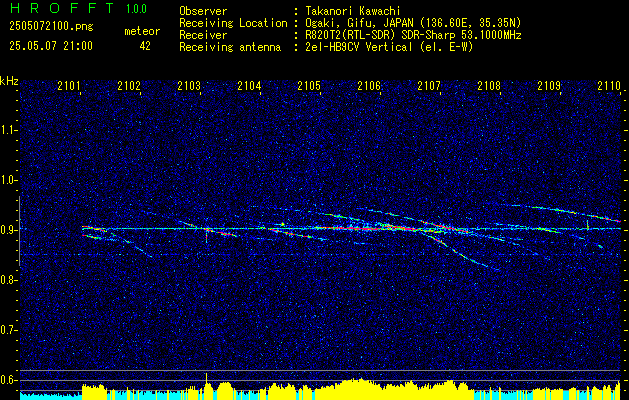Click the meteor label

tap(142, 31)
